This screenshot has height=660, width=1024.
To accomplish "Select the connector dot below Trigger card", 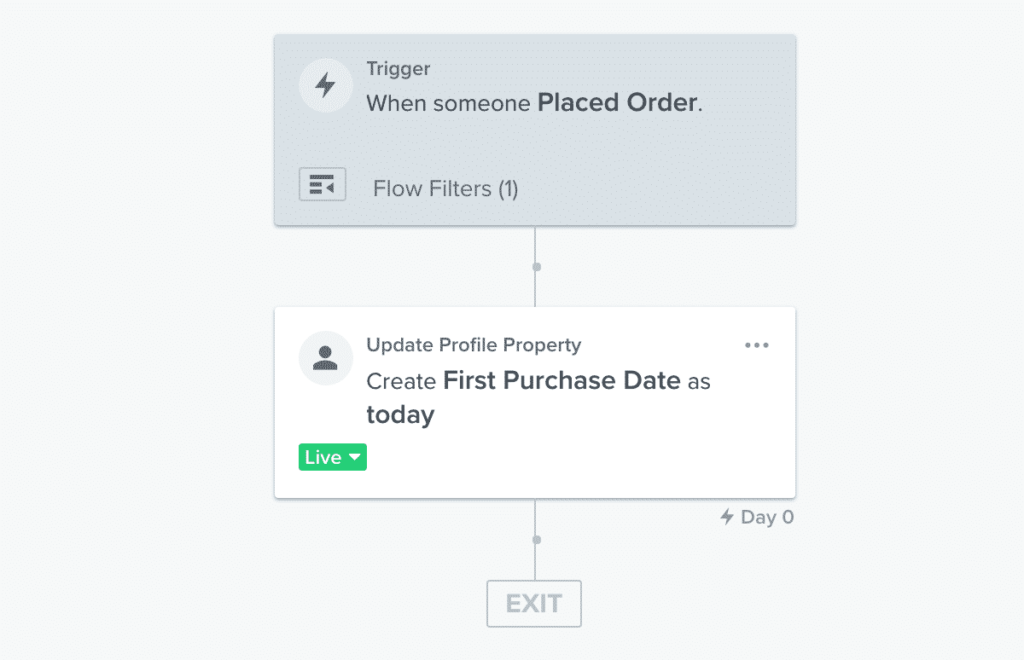I will [x=537, y=266].
